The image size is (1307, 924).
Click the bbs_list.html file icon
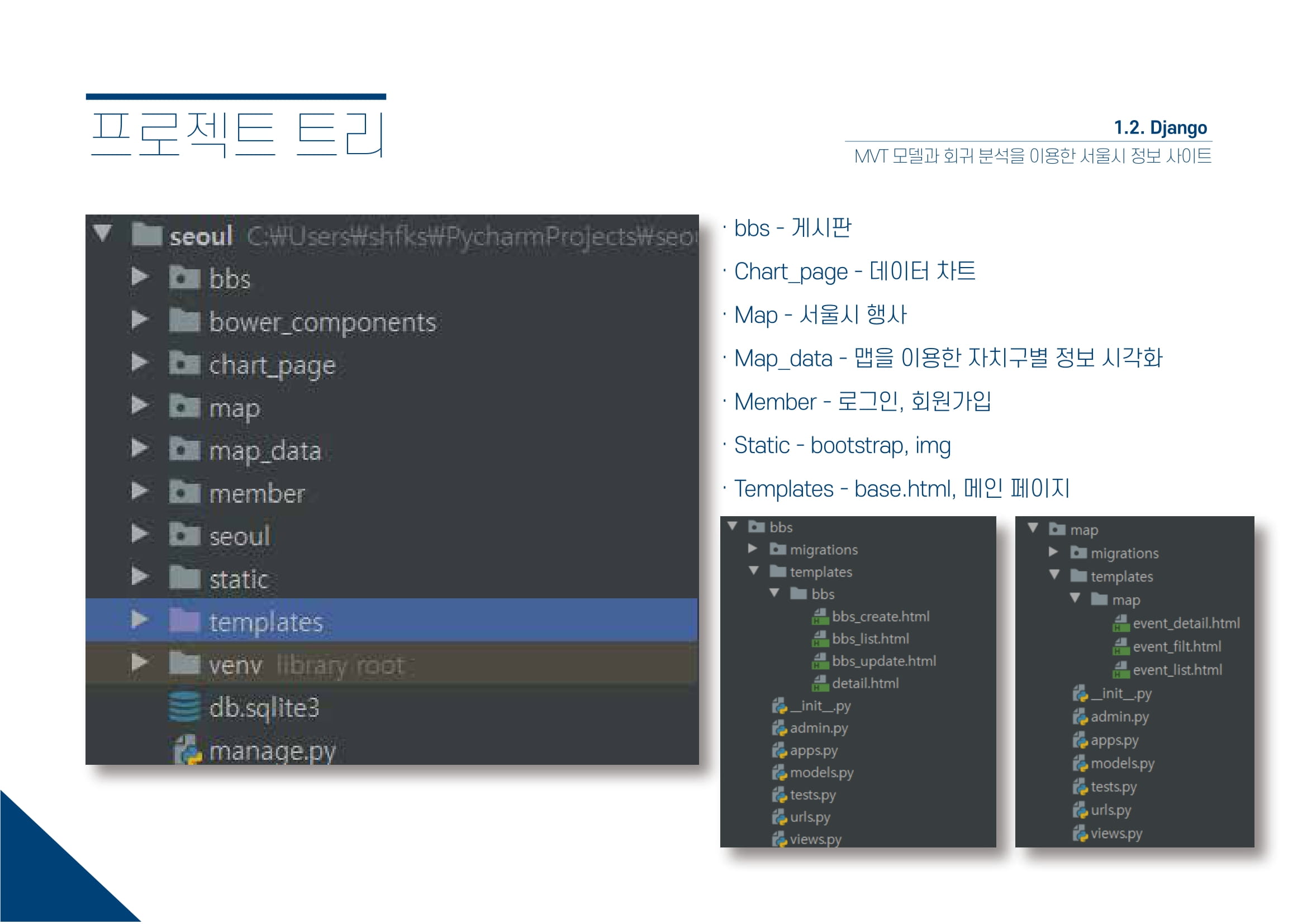tap(820, 639)
